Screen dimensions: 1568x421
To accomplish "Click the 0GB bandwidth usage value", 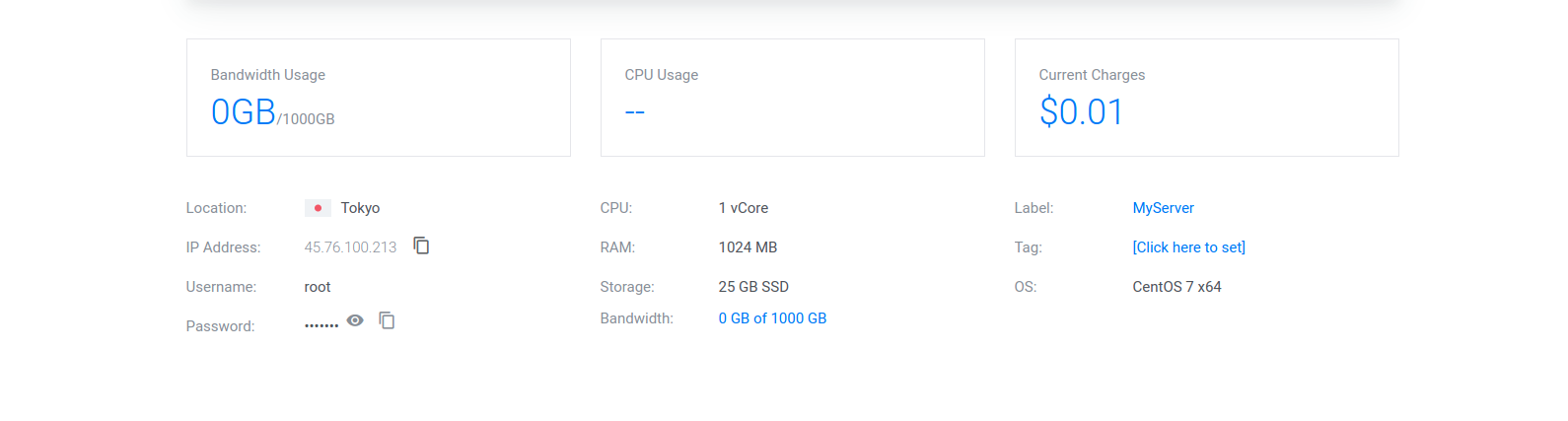I will [244, 112].
